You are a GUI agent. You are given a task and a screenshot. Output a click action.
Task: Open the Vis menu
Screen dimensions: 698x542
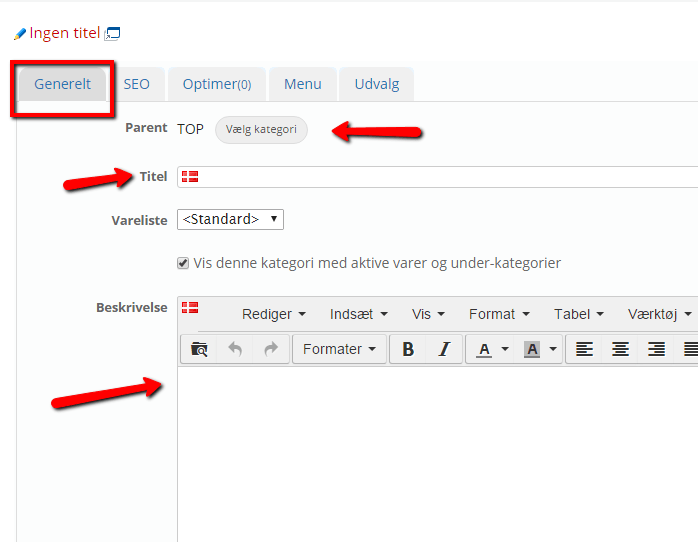click(428, 314)
